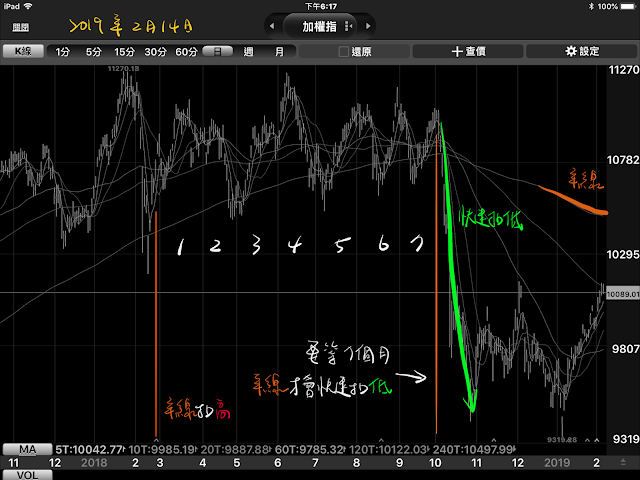Image resolution: width=640 pixels, height=480 pixels.
Task: Tap the 10782 price axis label
Action: pyautogui.click(x=623, y=160)
